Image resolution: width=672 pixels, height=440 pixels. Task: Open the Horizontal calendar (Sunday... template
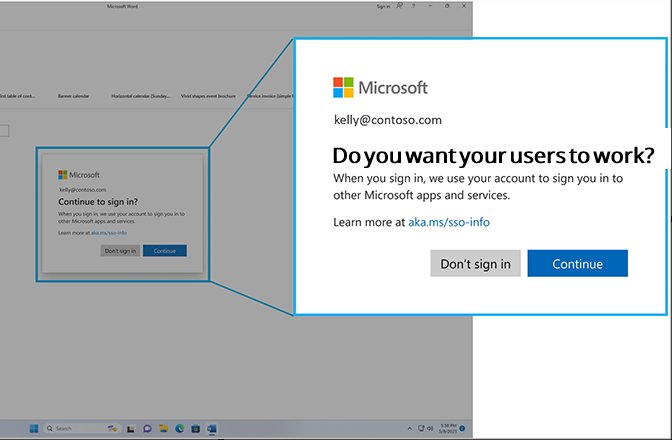141,96
